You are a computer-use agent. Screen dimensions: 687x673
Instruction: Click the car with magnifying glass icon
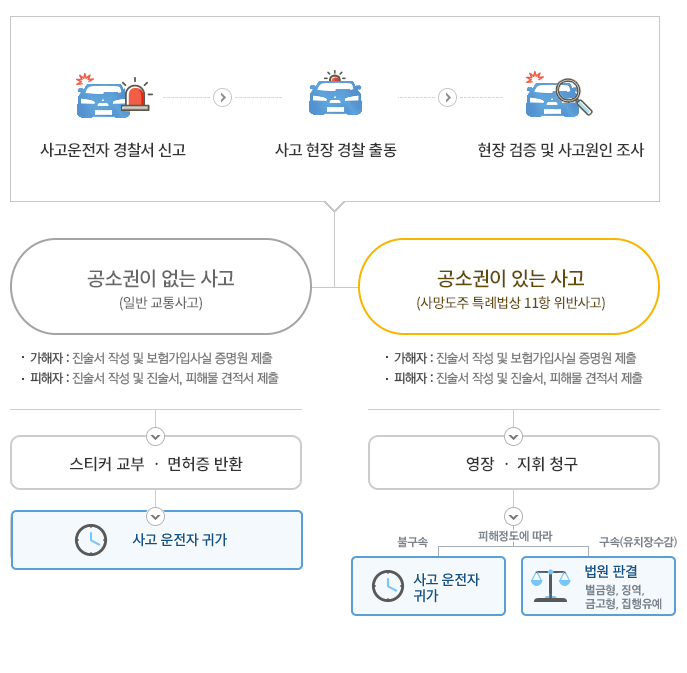tap(559, 95)
